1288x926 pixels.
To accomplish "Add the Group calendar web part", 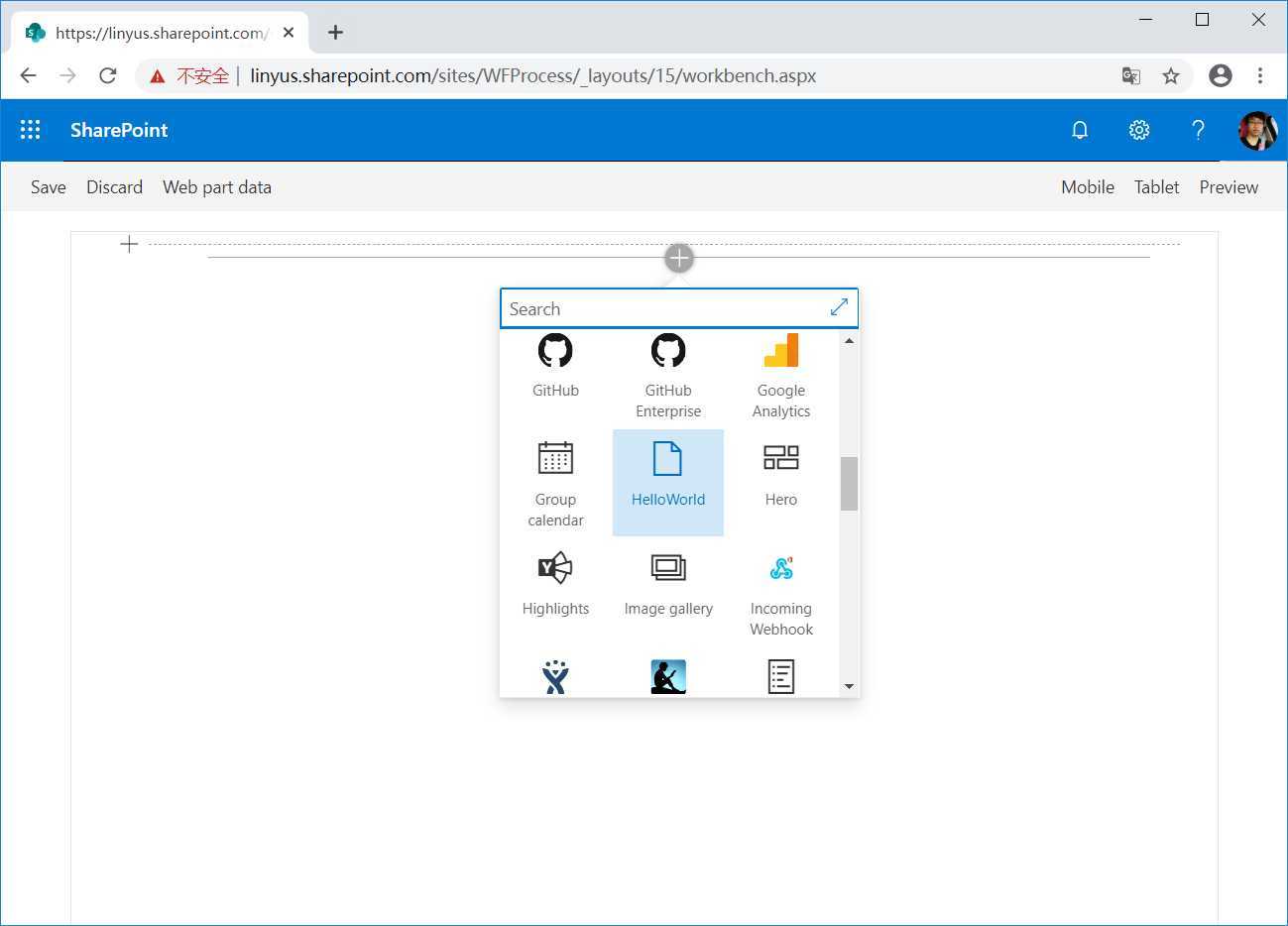I will tap(555, 484).
